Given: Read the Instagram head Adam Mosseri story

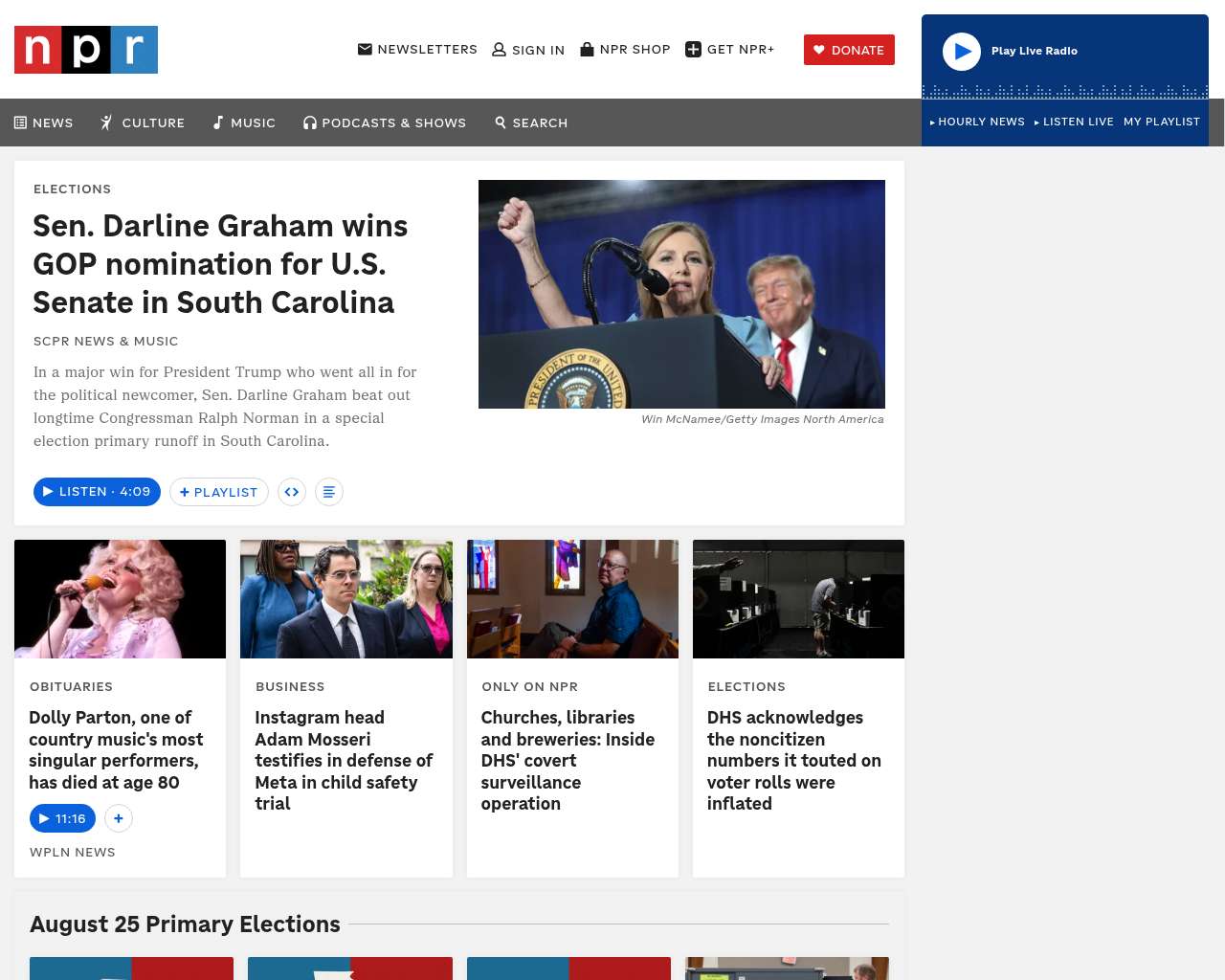Looking at the screenshot, I should 344,760.
